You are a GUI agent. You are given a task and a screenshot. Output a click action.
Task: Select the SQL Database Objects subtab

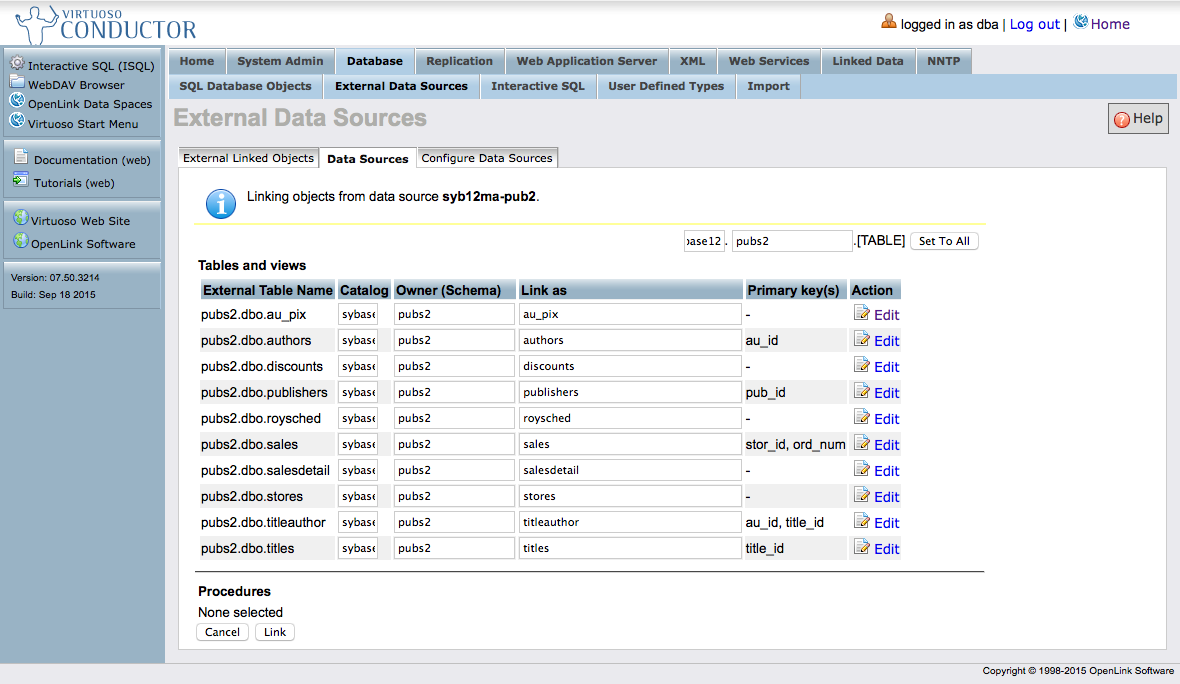click(x=245, y=87)
